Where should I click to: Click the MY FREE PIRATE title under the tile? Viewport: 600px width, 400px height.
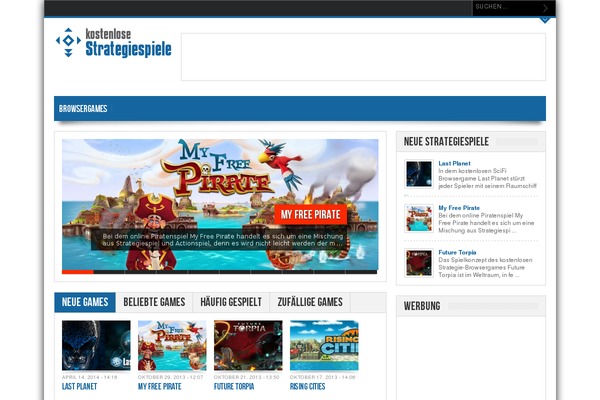160,387
